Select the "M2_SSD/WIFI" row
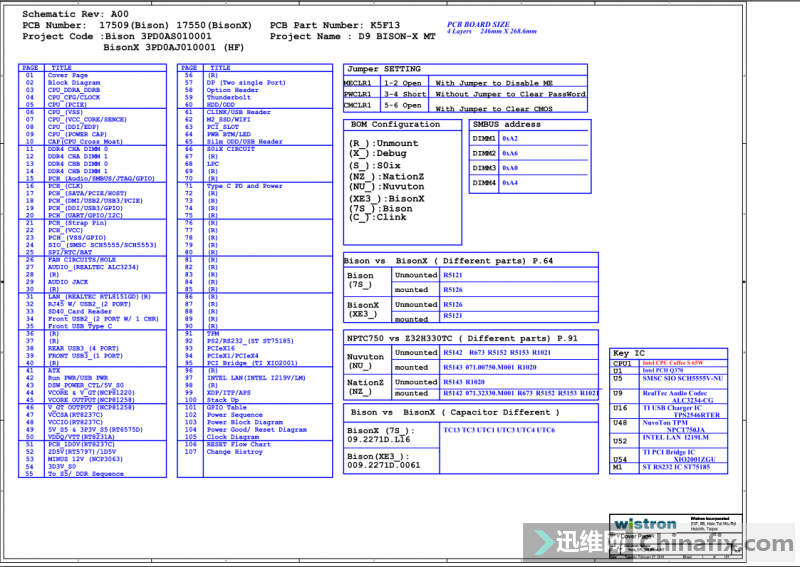Viewport: 800px width, 567px height. point(229,119)
